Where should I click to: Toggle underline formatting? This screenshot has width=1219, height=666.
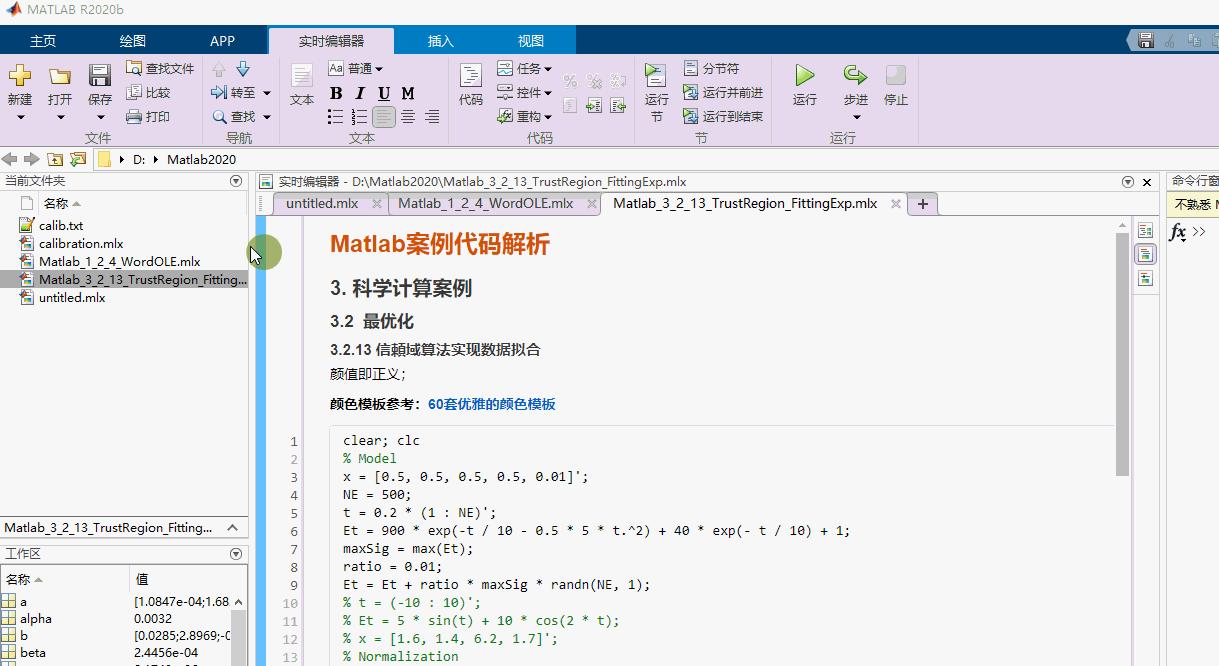[383, 92]
